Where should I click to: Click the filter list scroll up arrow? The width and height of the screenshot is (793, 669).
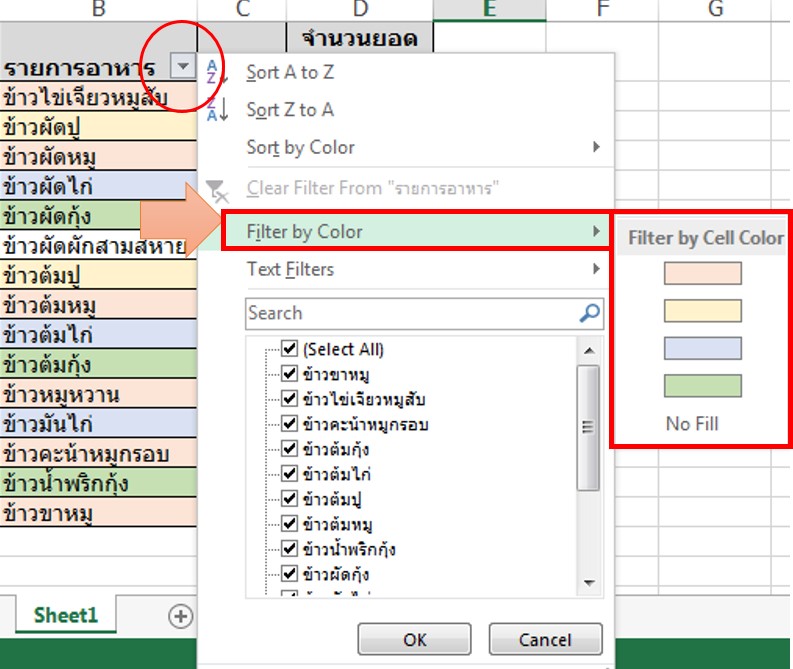click(589, 350)
